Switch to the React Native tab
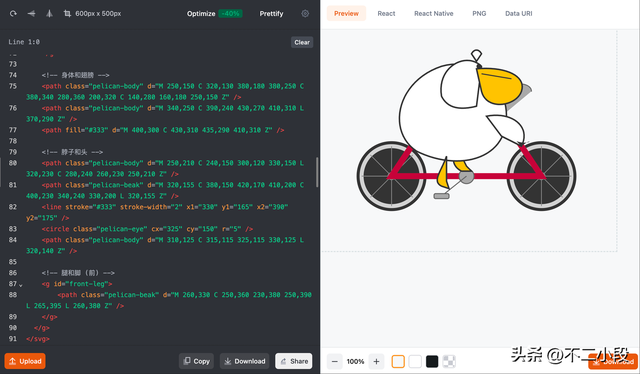 (x=433, y=13)
